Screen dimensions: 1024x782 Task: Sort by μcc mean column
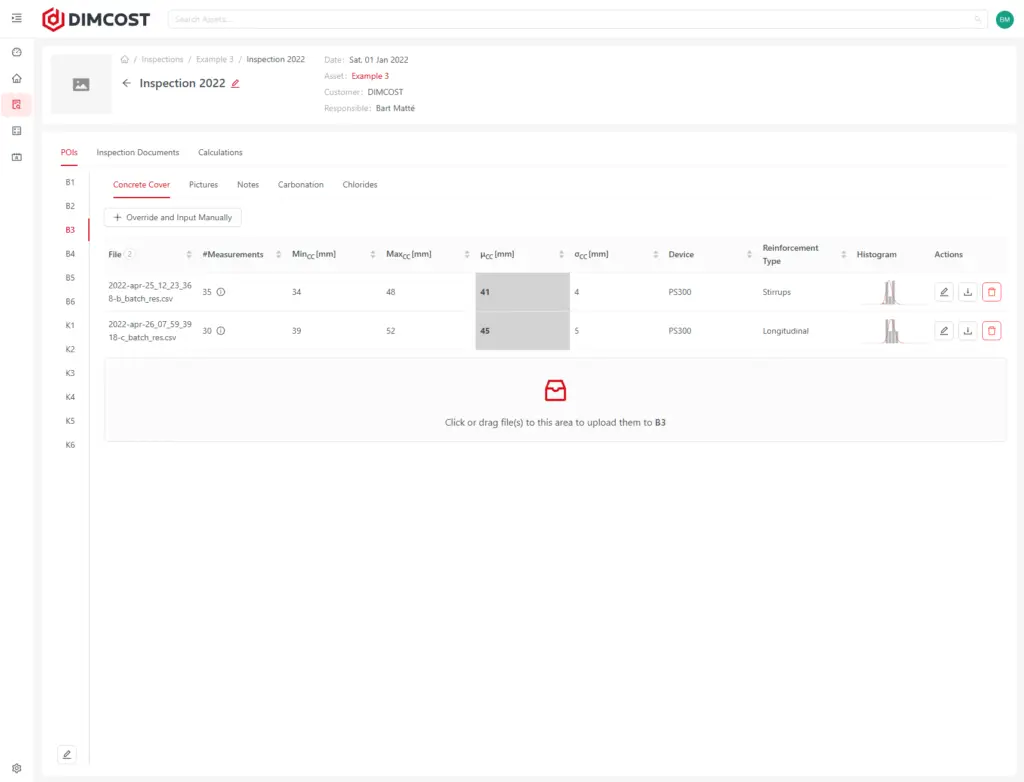click(x=561, y=254)
